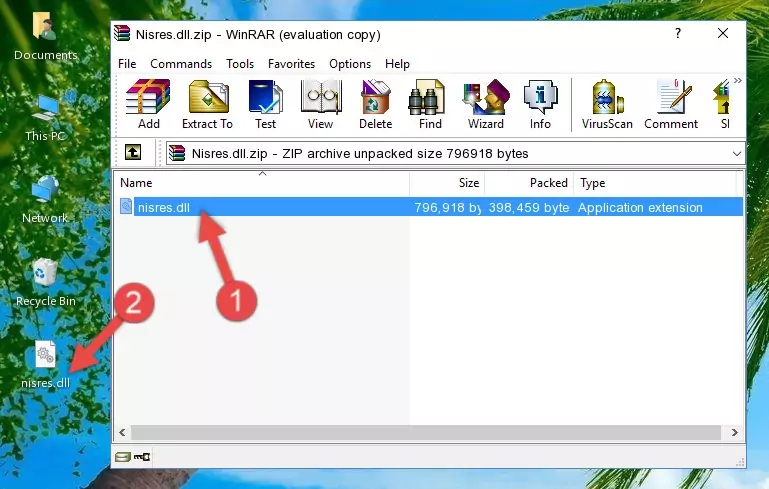Go up one folder level
The height and width of the screenshot is (489, 769).
tap(133, 153)
